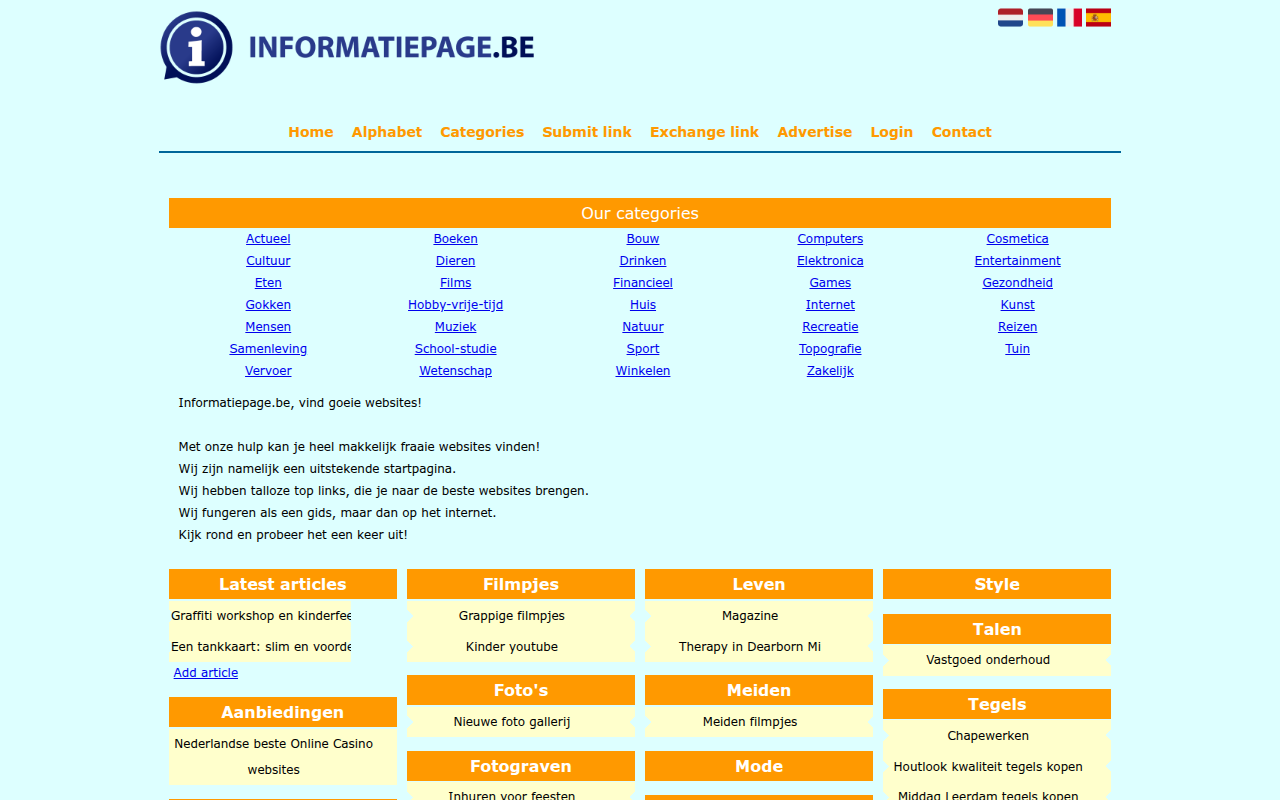Open Therapy in Dearborn Mi link

pyautogui.click(x=750, y=647)
